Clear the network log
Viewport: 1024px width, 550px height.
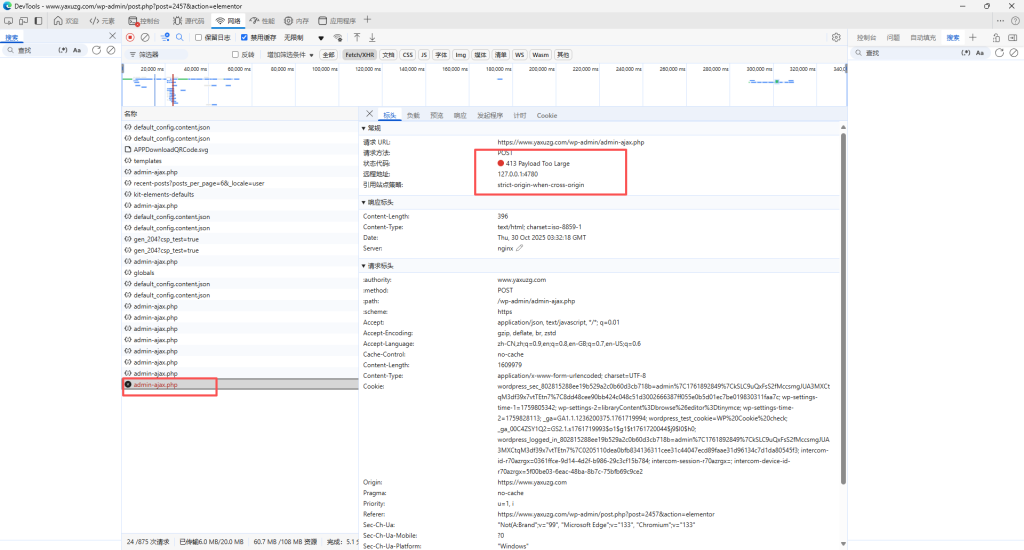(x=145, y=37)
